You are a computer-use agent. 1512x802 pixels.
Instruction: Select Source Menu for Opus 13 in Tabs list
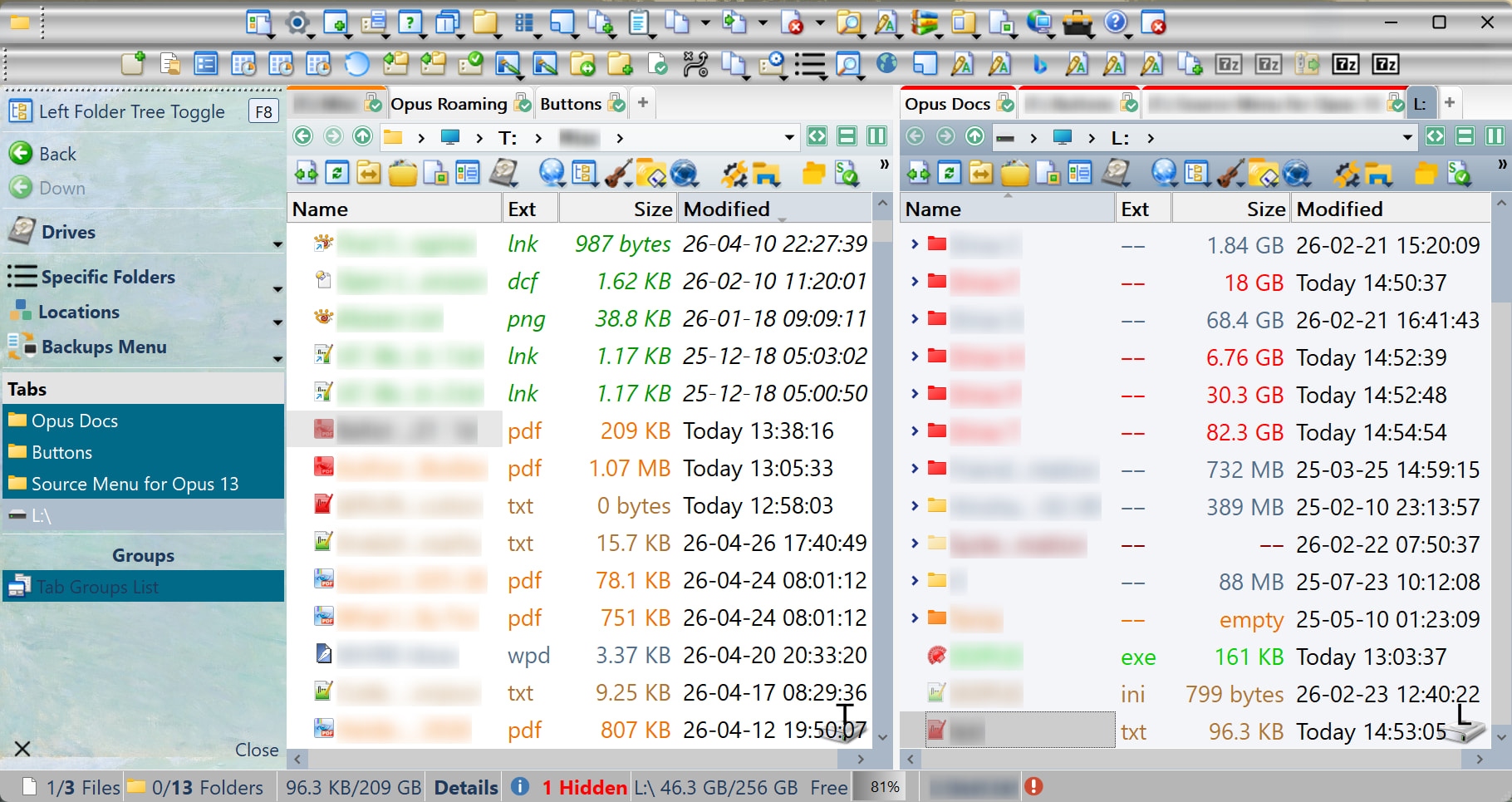click(x=135, y=484)
